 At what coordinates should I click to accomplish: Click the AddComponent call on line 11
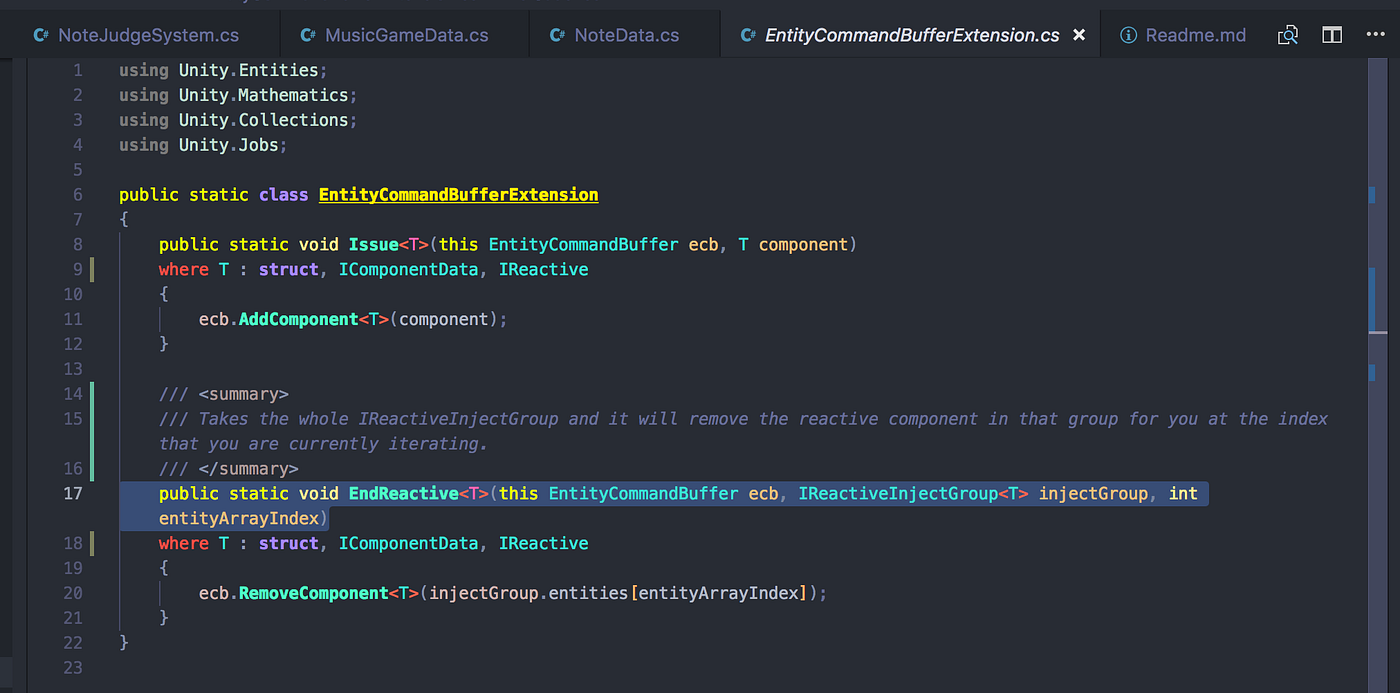click(297, 318)
